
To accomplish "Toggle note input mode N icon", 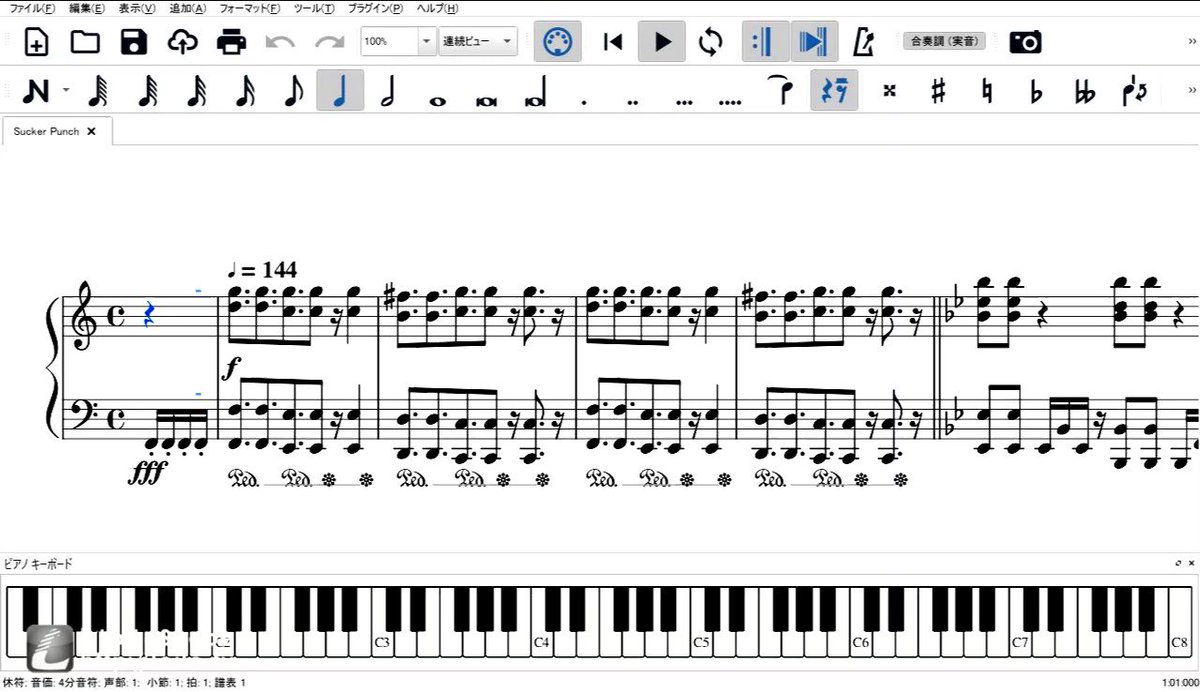I will coord(35,91).
